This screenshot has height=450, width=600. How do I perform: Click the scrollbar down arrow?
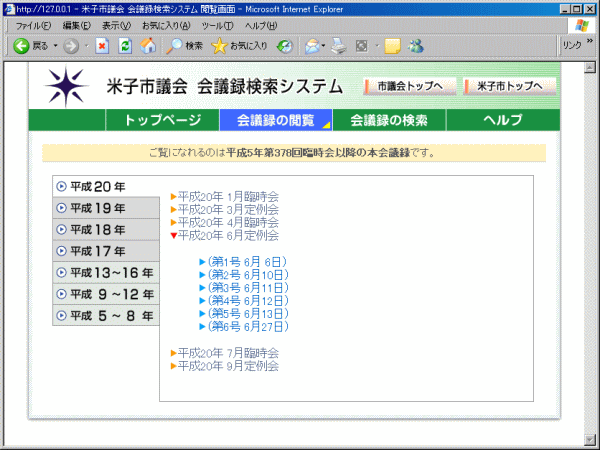click(x=590, y=439)
